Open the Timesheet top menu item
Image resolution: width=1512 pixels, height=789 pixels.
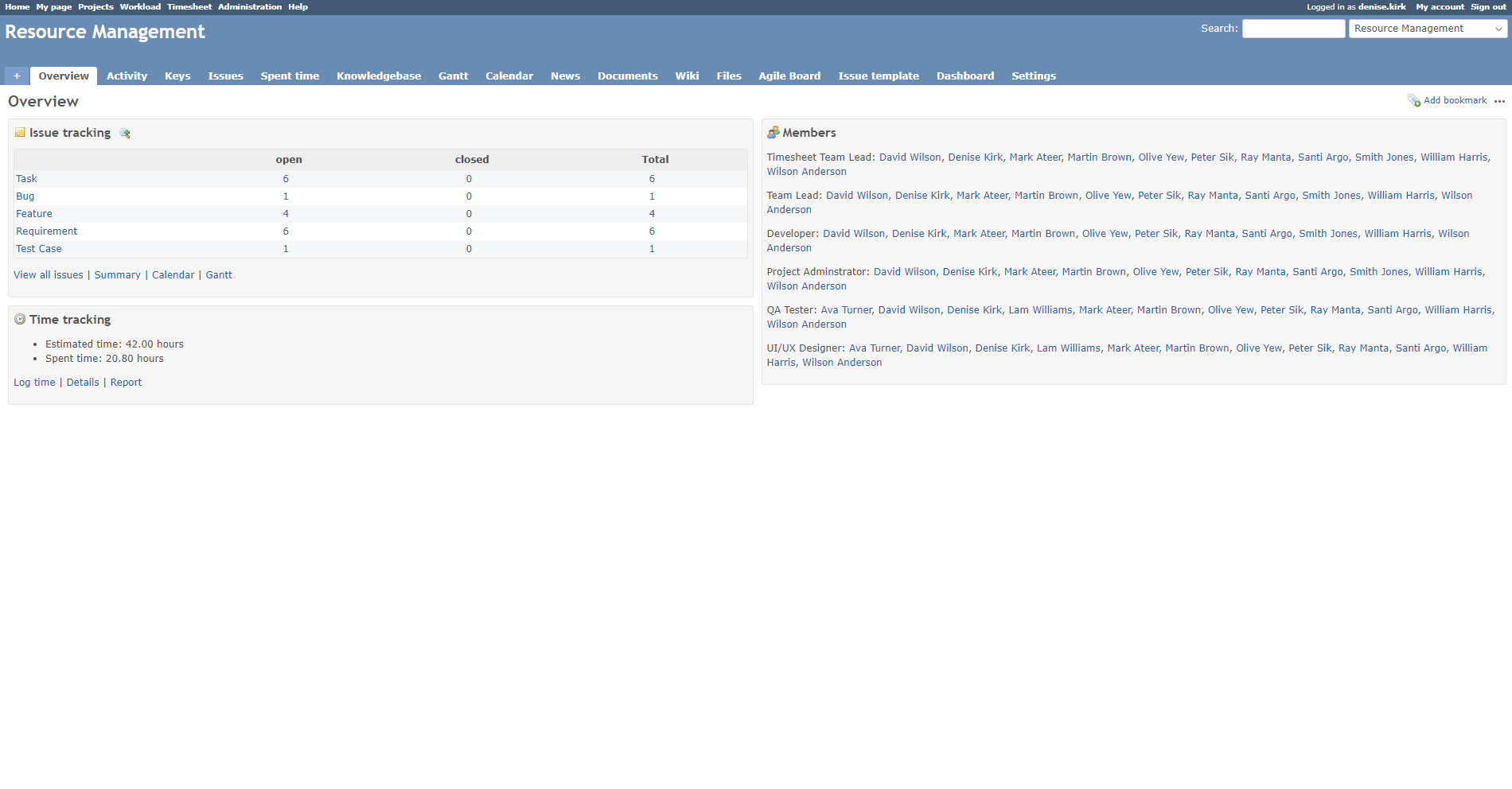coord(189,7)
